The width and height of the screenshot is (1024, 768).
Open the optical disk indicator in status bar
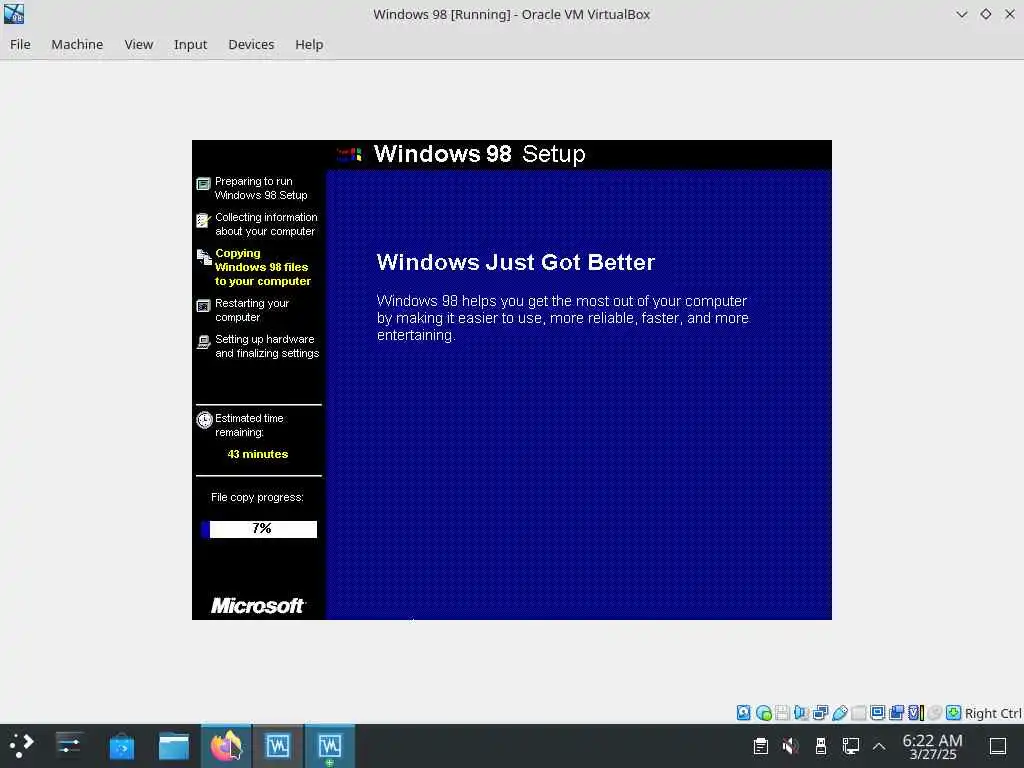pyautogui.click(x=763, y=712)
